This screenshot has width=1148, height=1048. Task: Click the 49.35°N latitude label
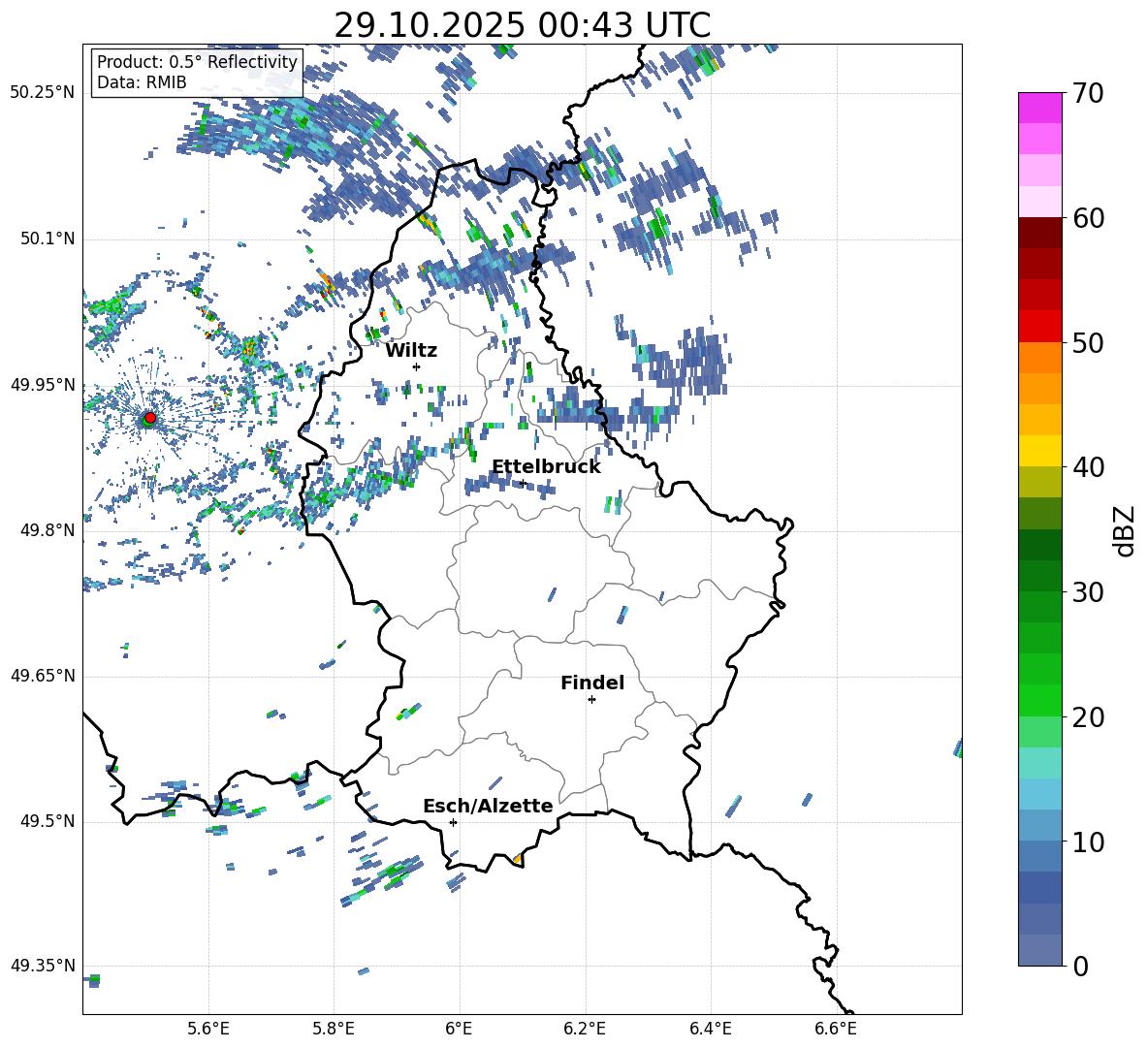[x=43, y=966]
